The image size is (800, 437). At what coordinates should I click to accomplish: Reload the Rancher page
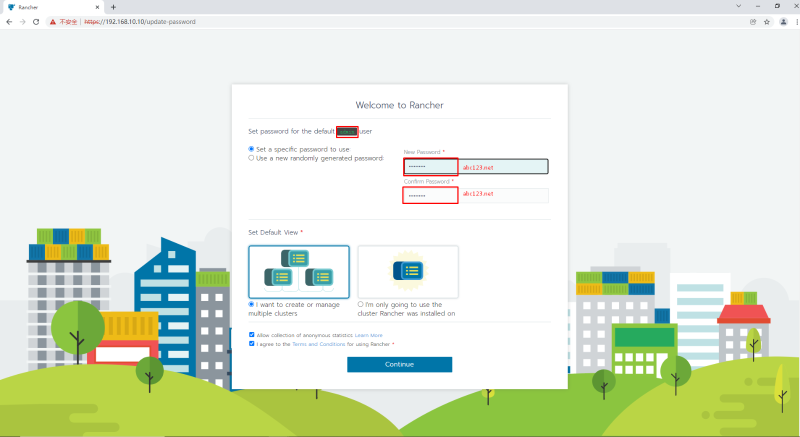(36, 22)
